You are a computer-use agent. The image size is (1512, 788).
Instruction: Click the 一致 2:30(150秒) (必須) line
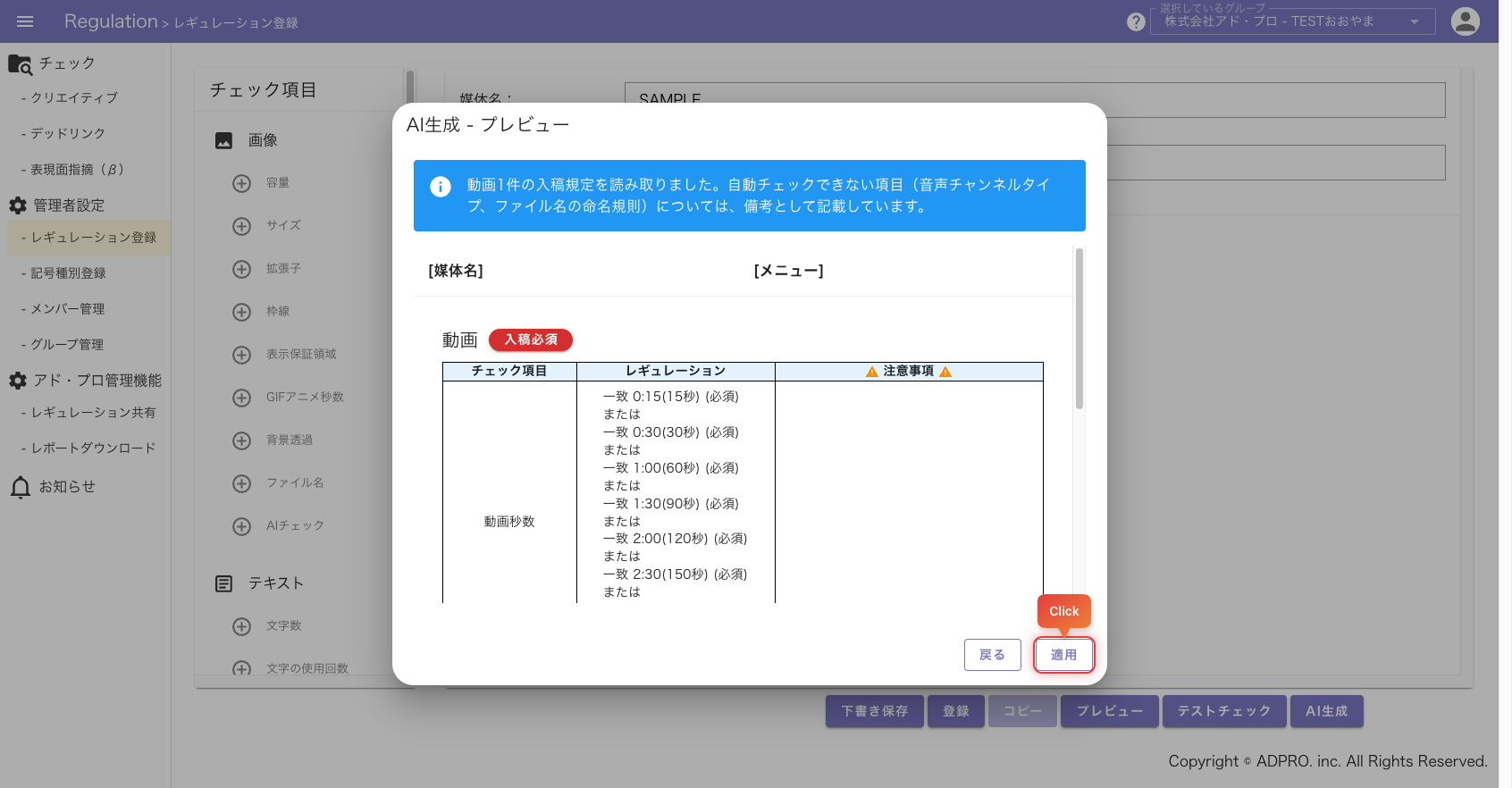676,574
